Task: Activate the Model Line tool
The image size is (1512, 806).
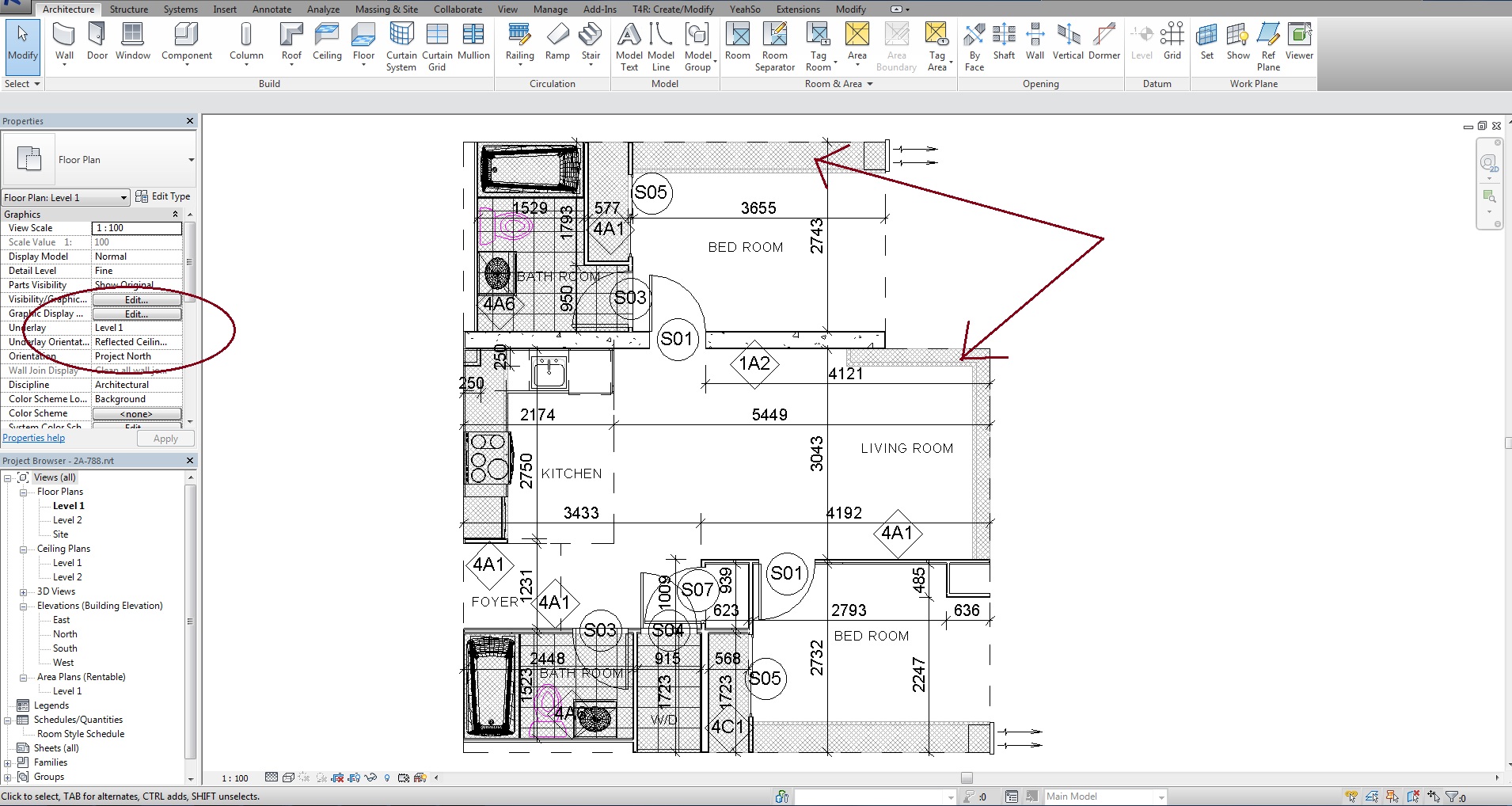Action: (661, 48)
